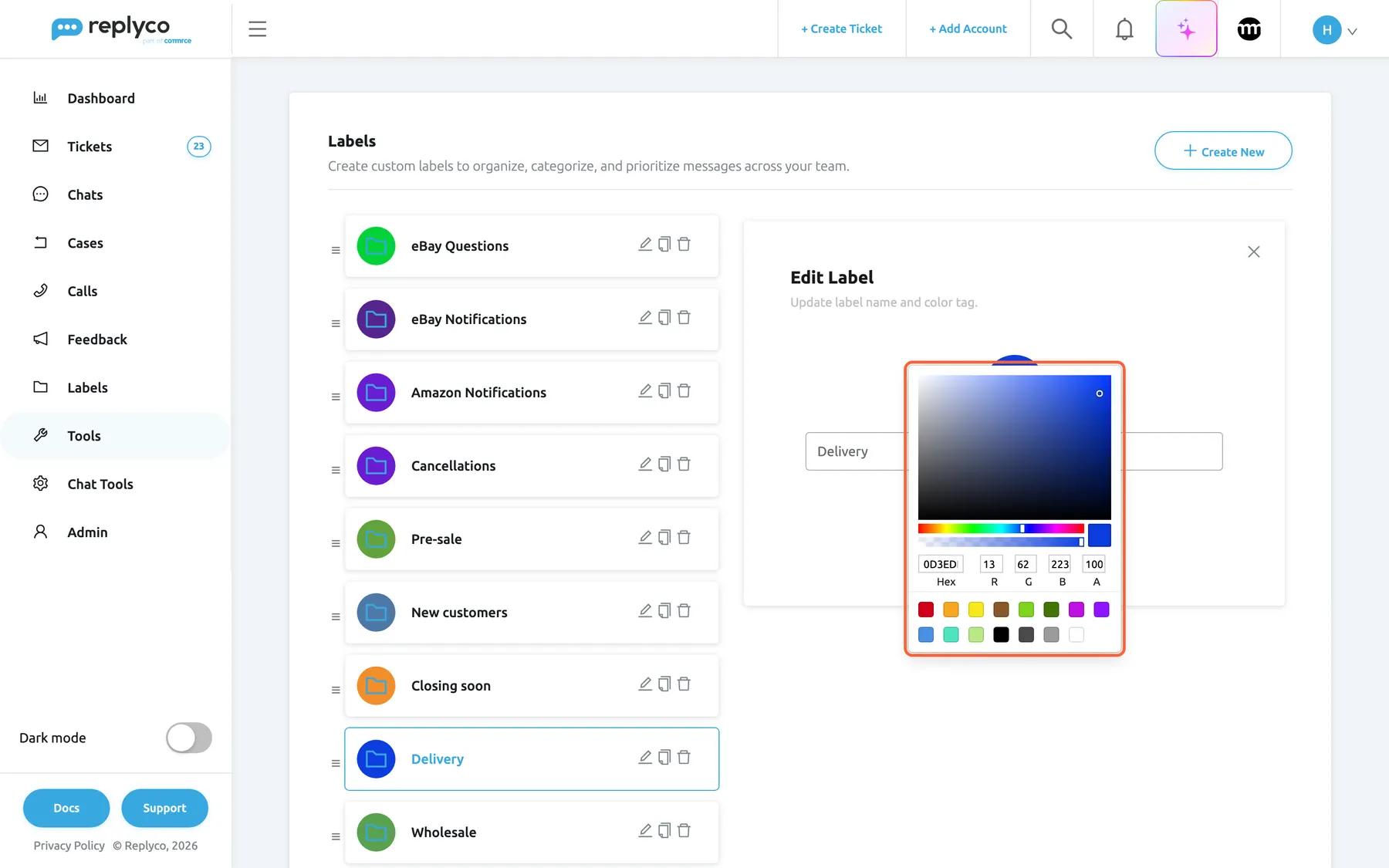
Task: Click drag handle beside Pre-sale
Action: point(336,543)
